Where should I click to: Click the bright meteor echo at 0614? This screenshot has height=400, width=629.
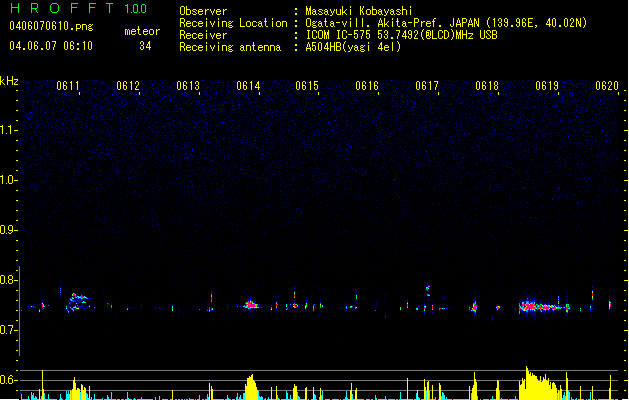click(x=252, y=305)
